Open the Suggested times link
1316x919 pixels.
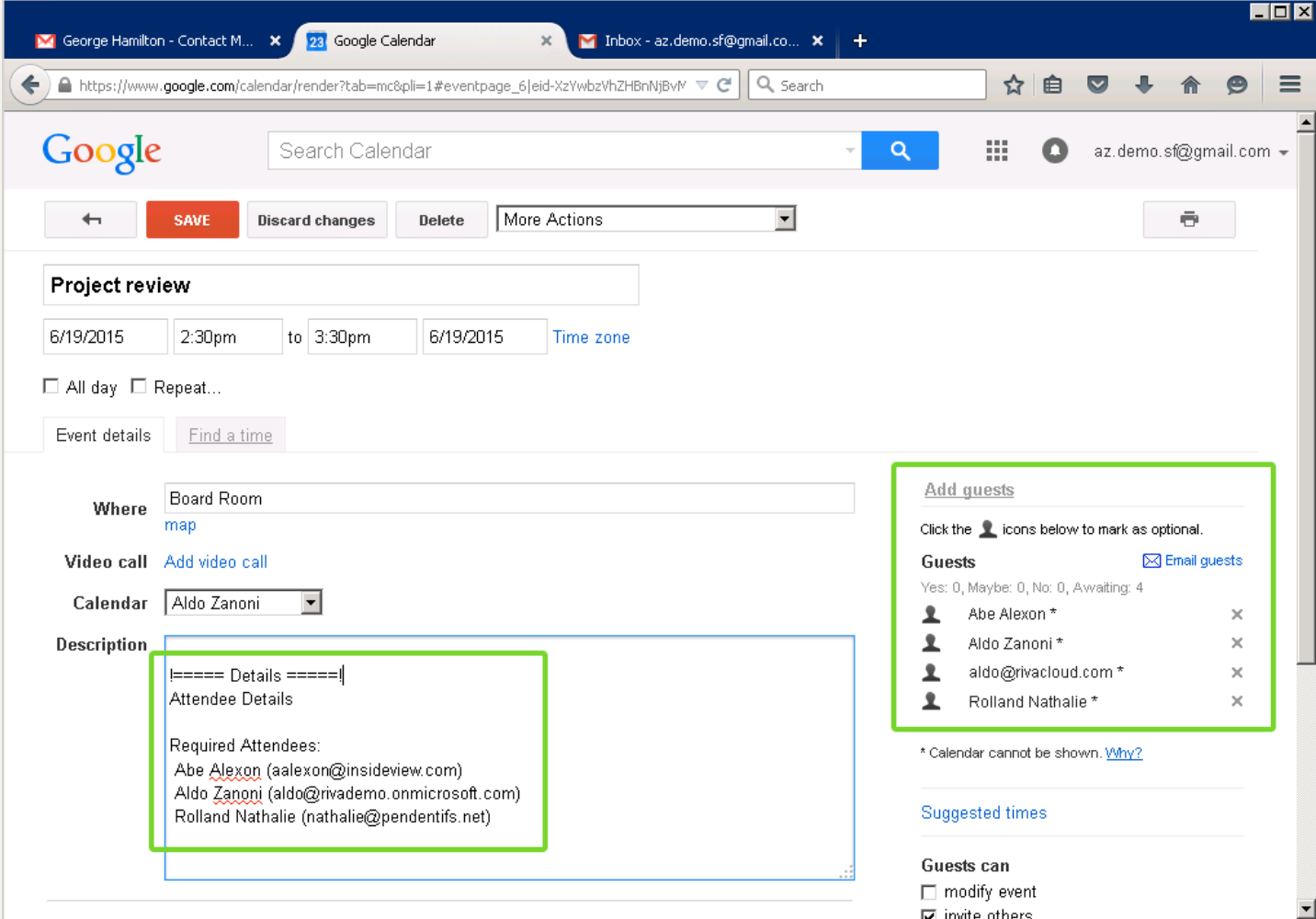tap(983, 812)
